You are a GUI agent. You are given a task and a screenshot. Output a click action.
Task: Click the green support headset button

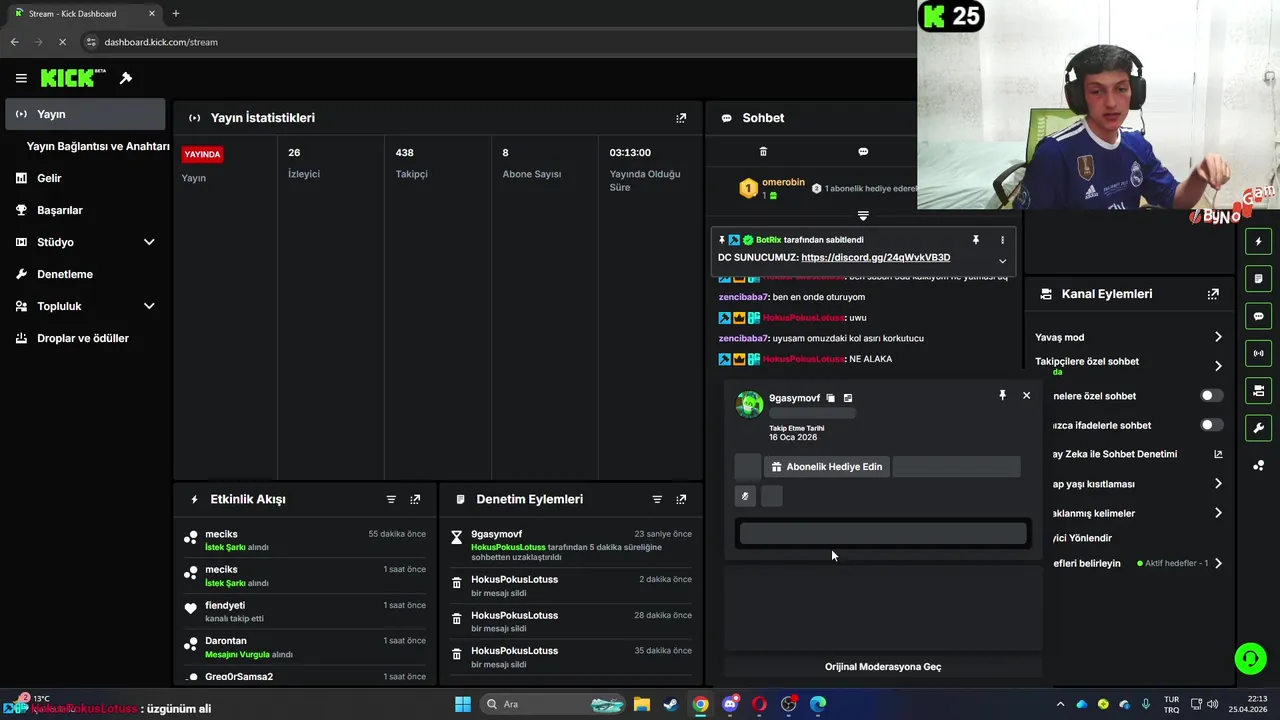point(1250,658)
